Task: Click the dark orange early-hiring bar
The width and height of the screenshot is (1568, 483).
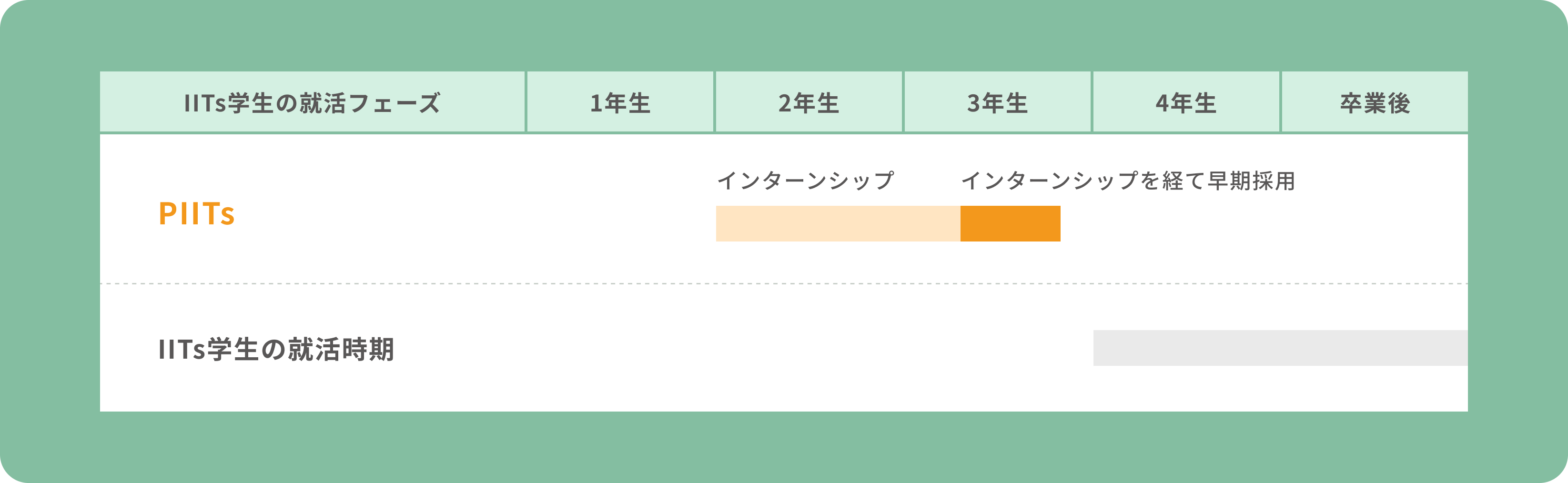Action: click(x=1011, y=224)
